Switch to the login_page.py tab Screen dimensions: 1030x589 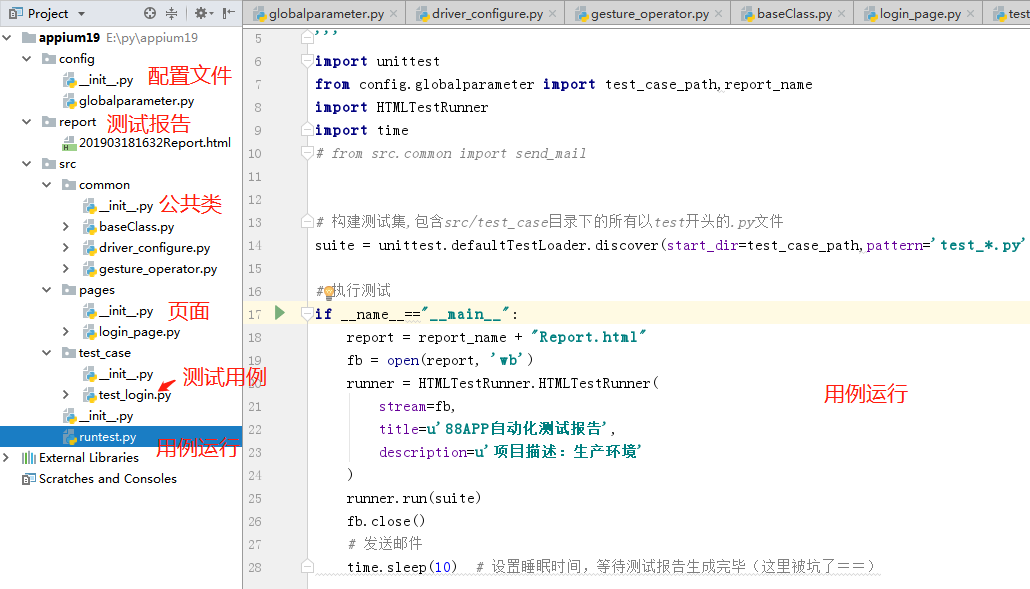(x=920, y=13)
